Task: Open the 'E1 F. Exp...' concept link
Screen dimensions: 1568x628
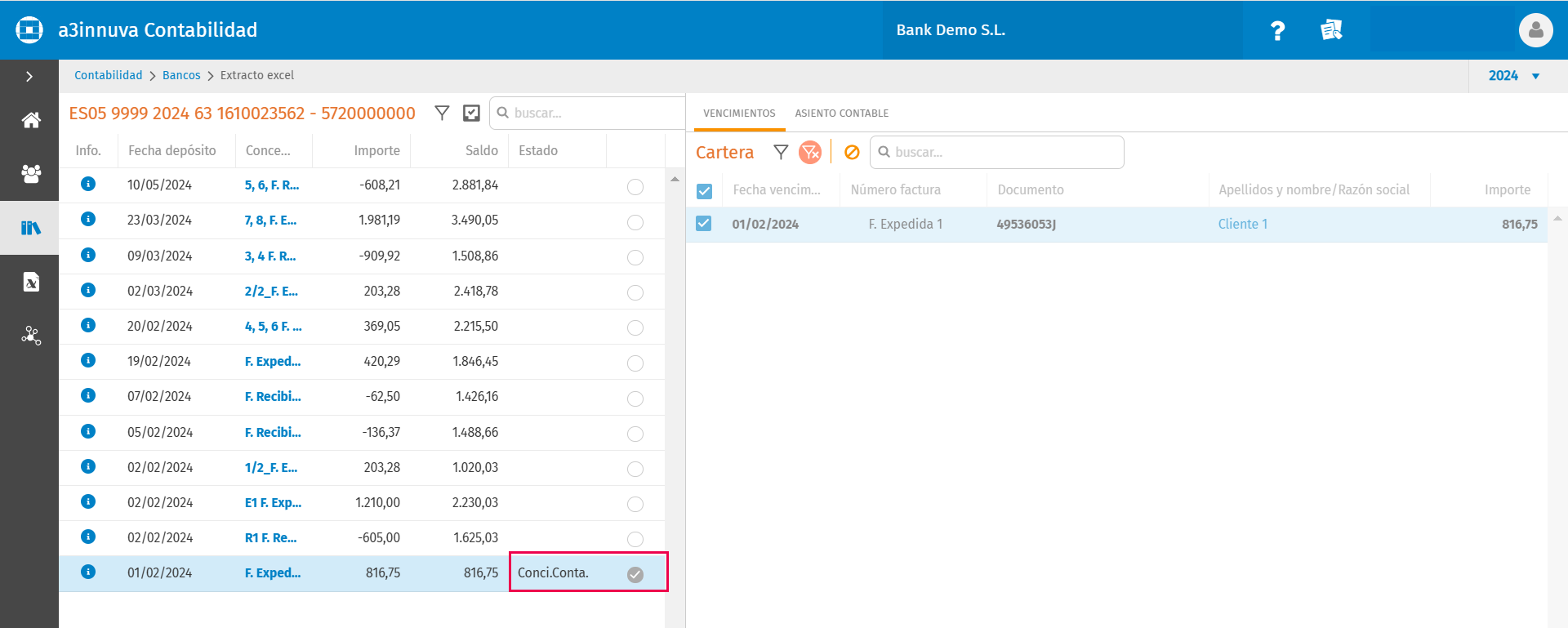Action: tap(273, 502)
